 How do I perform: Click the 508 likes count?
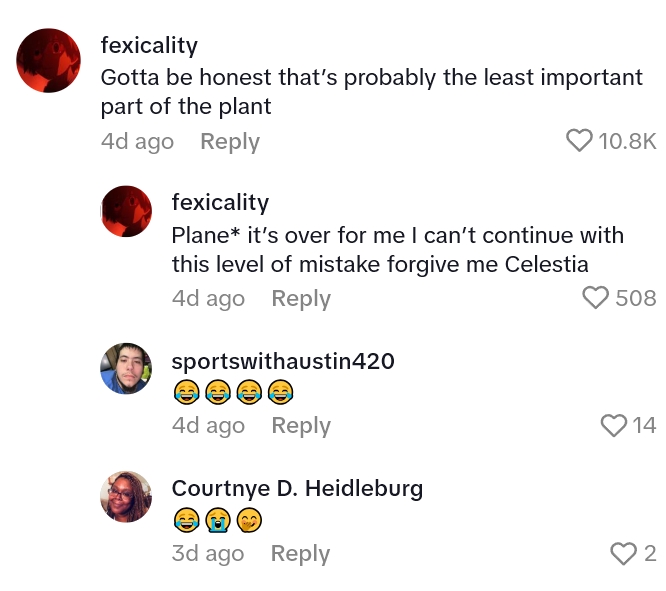tap(636, 298)
